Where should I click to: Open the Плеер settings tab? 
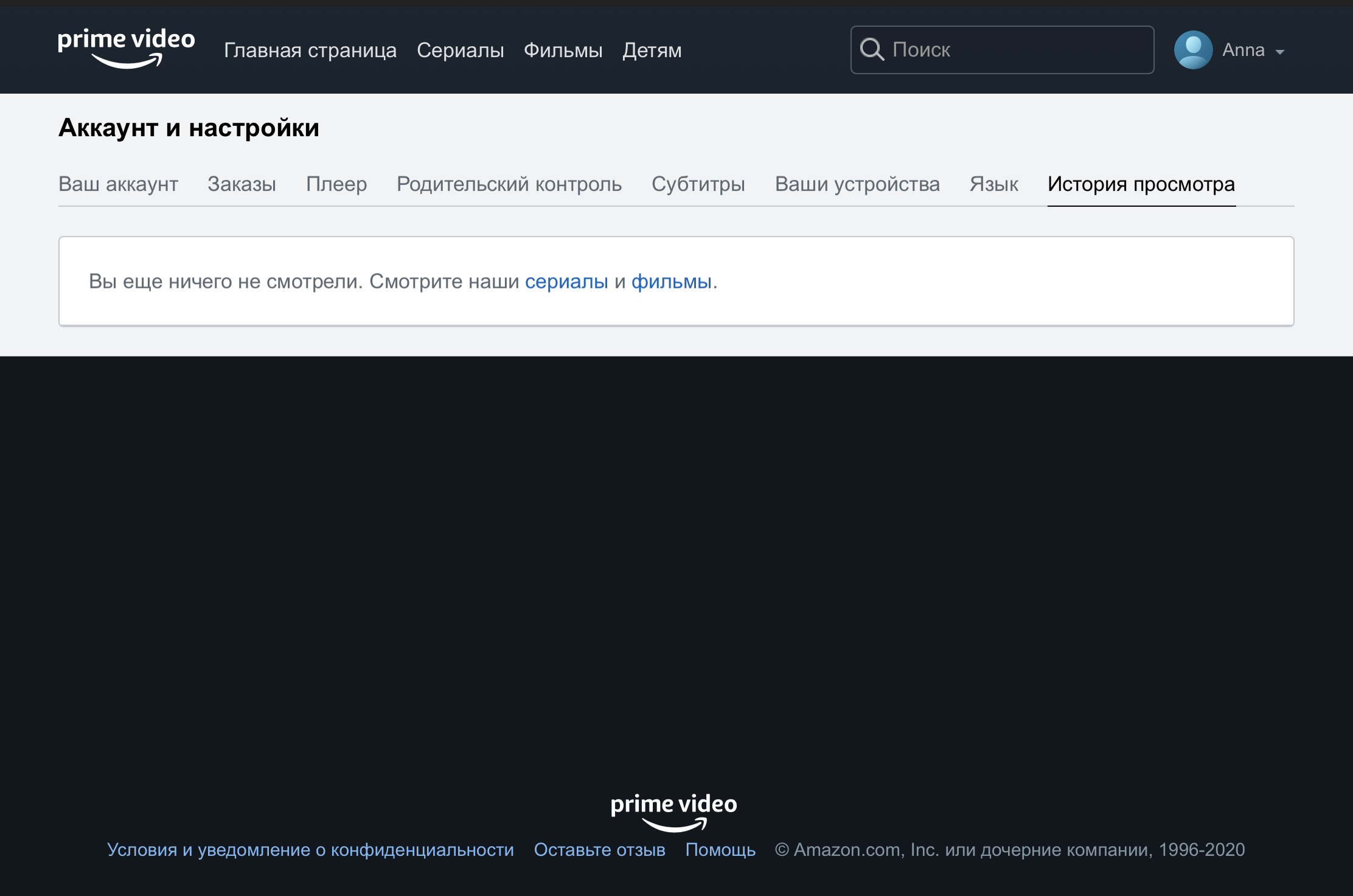[336, 184]
